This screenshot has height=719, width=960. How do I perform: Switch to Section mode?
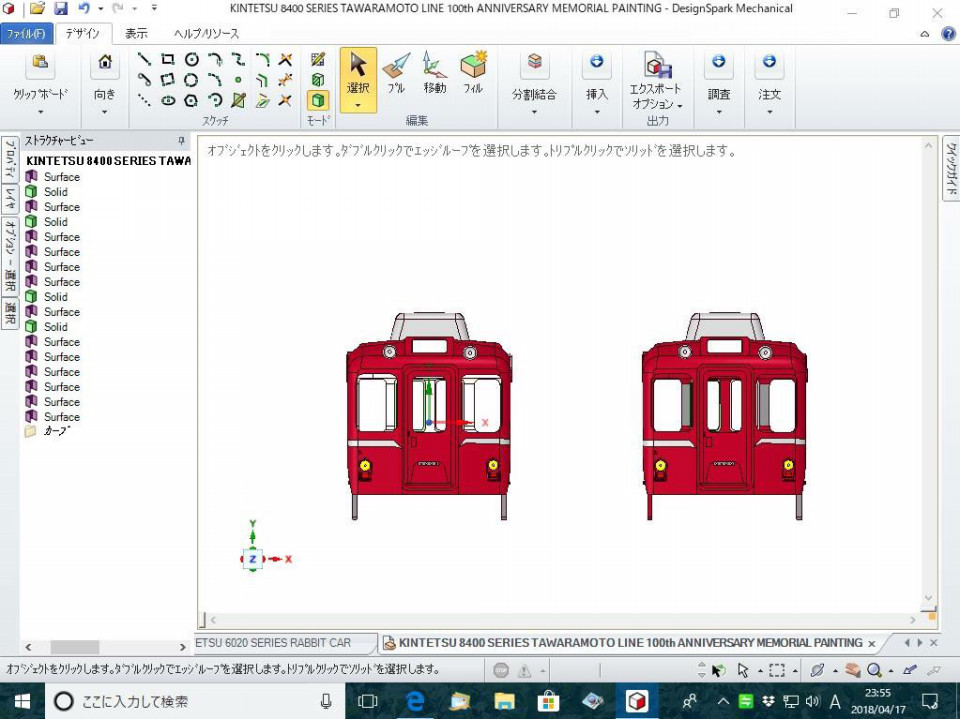point(318,80)
